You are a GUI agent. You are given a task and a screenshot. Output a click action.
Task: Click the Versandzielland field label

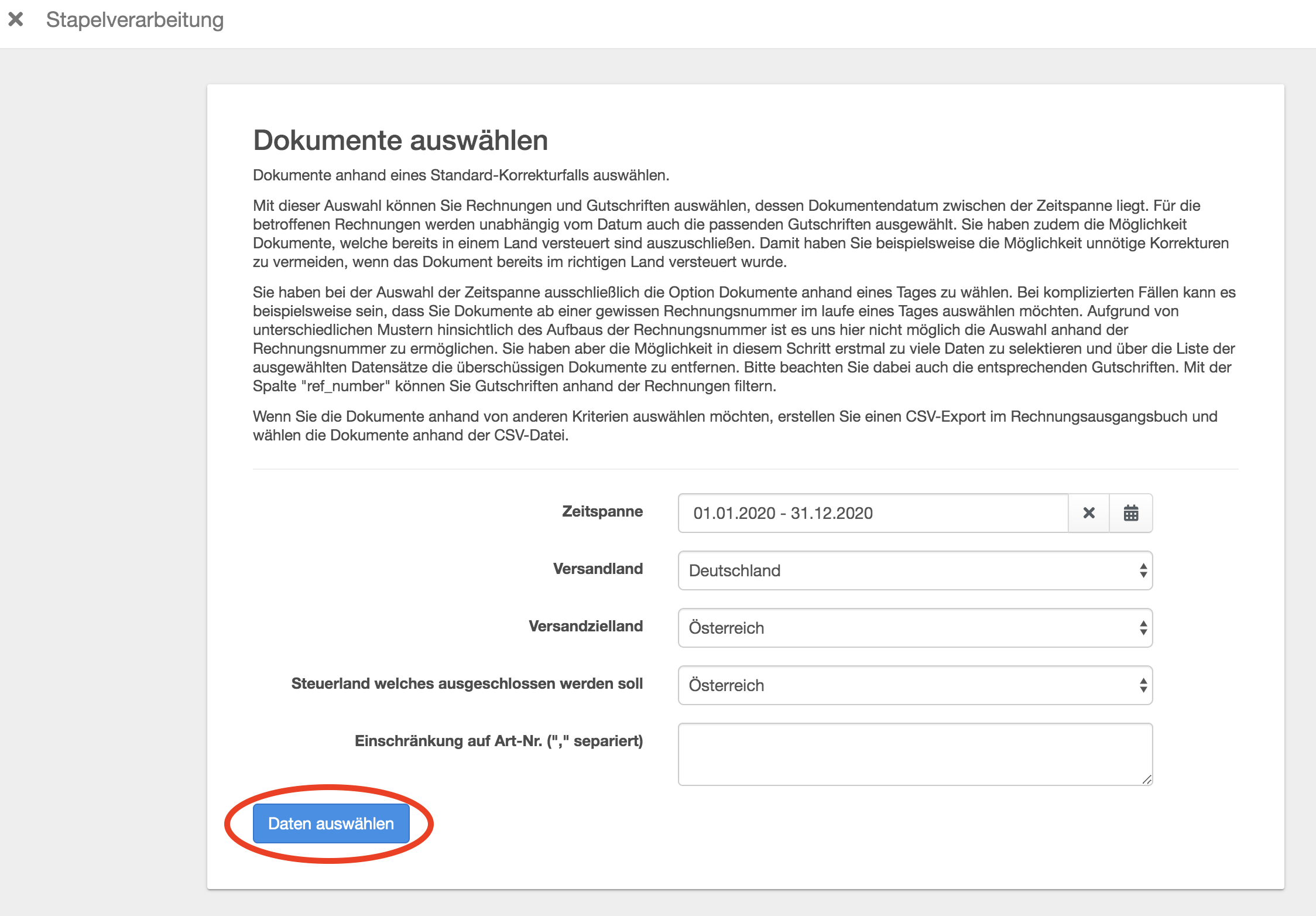[x=585, y=626]
